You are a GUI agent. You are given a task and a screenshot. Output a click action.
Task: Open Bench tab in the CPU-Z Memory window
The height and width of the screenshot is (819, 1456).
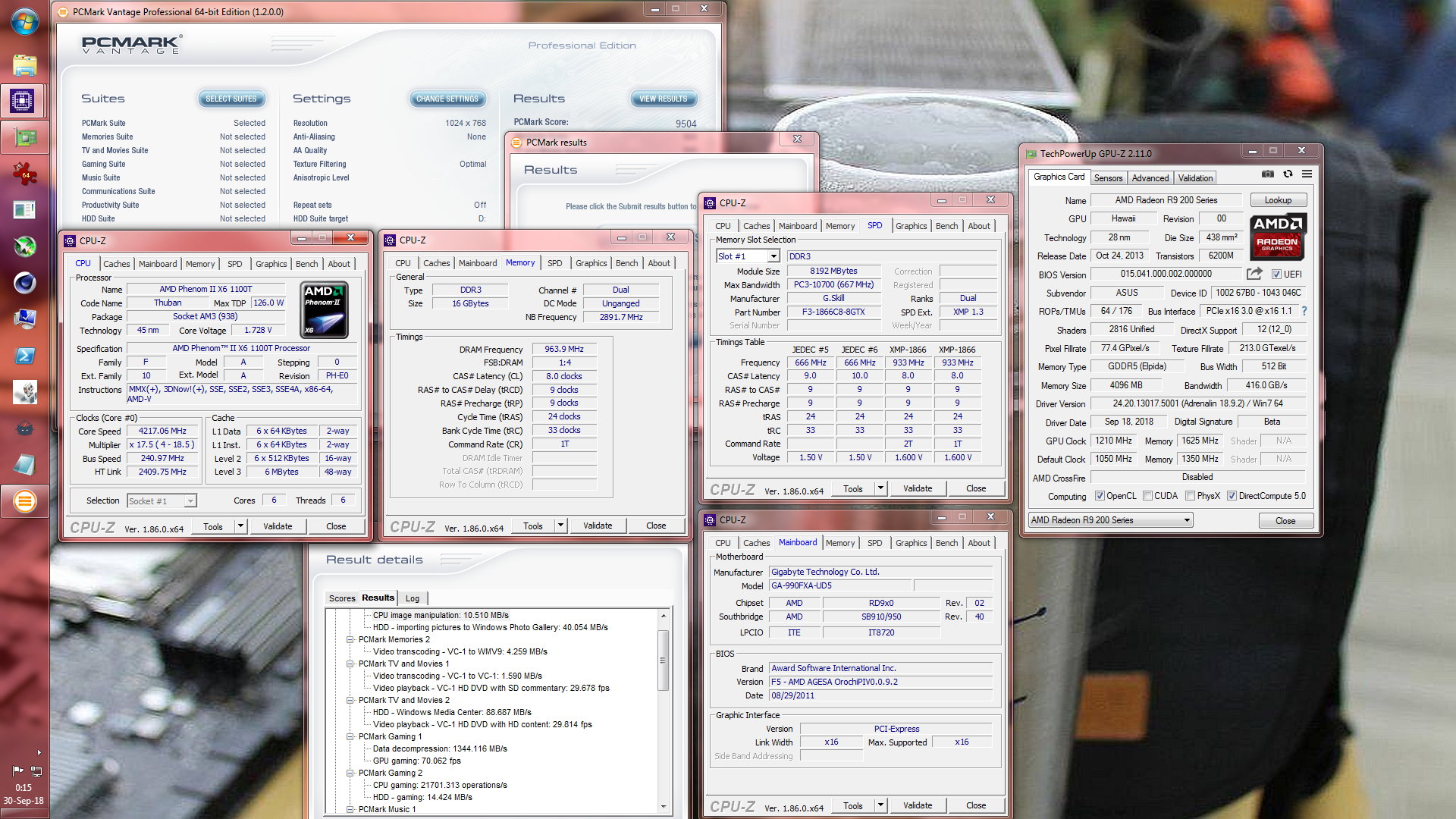point(626,263)
